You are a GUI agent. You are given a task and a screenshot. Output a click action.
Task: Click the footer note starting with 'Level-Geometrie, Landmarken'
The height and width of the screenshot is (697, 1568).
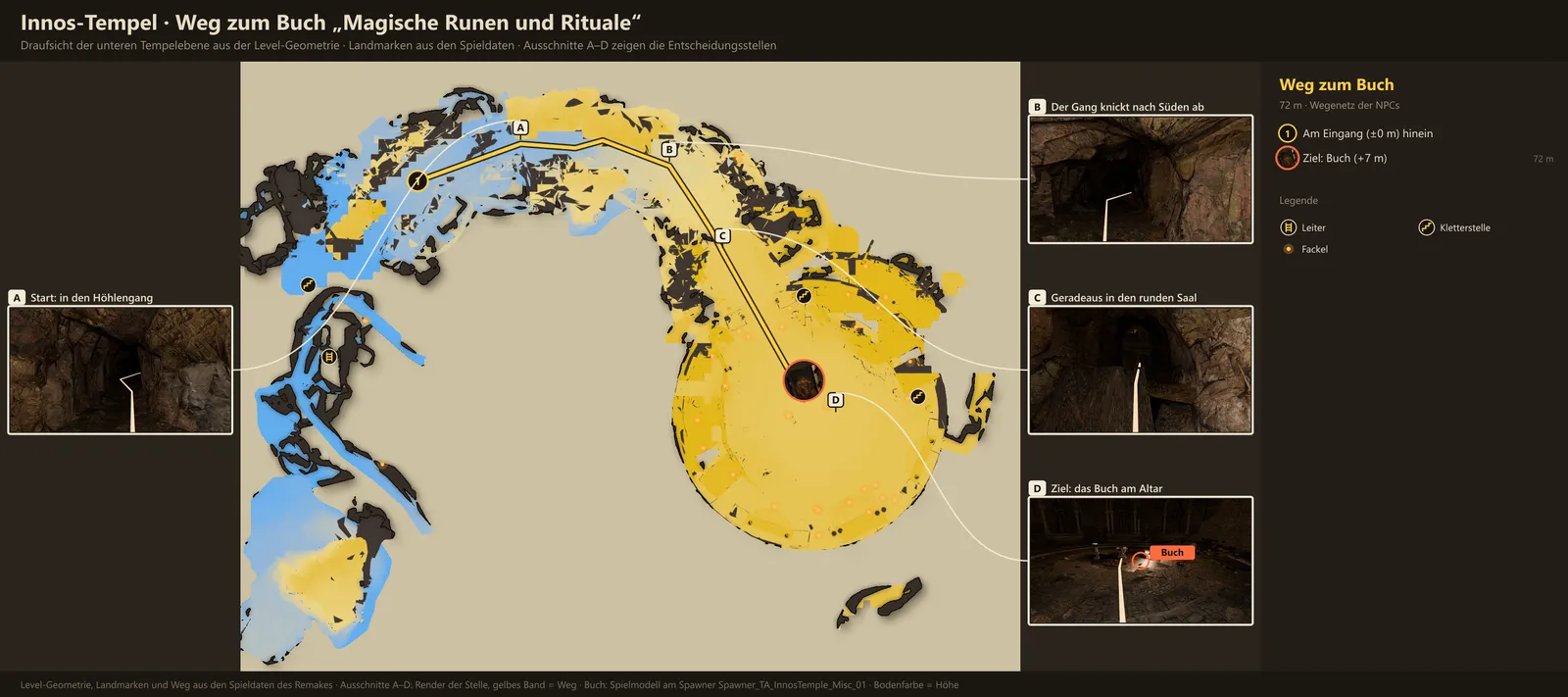[x=489, y=685]
